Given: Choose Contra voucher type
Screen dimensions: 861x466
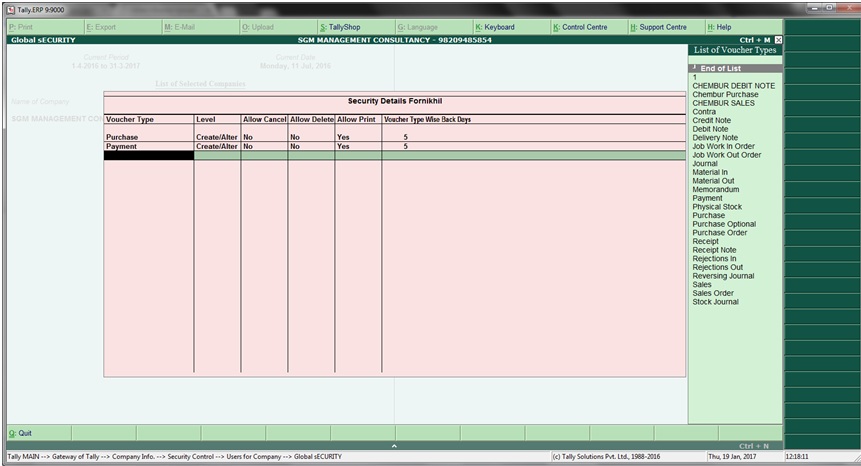Looking at the screenshot, I should [x=704, y=112].
